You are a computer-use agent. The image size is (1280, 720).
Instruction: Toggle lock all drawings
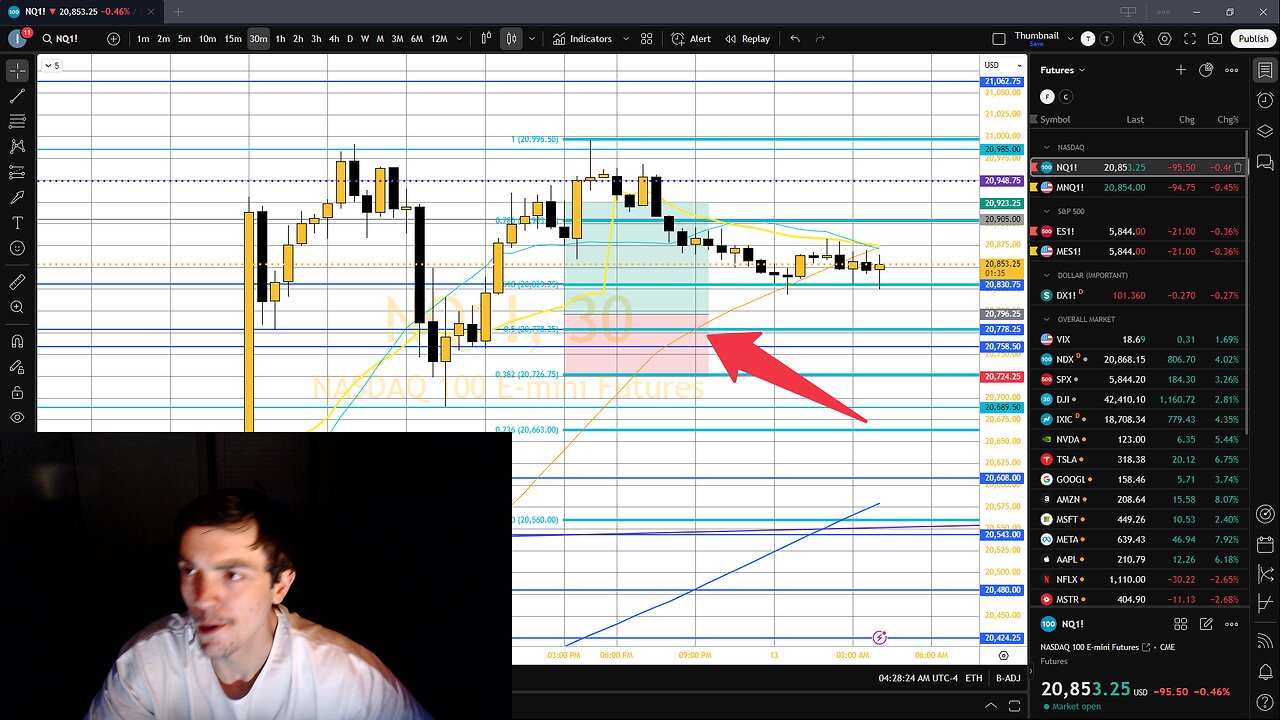(x=17, y=392)
